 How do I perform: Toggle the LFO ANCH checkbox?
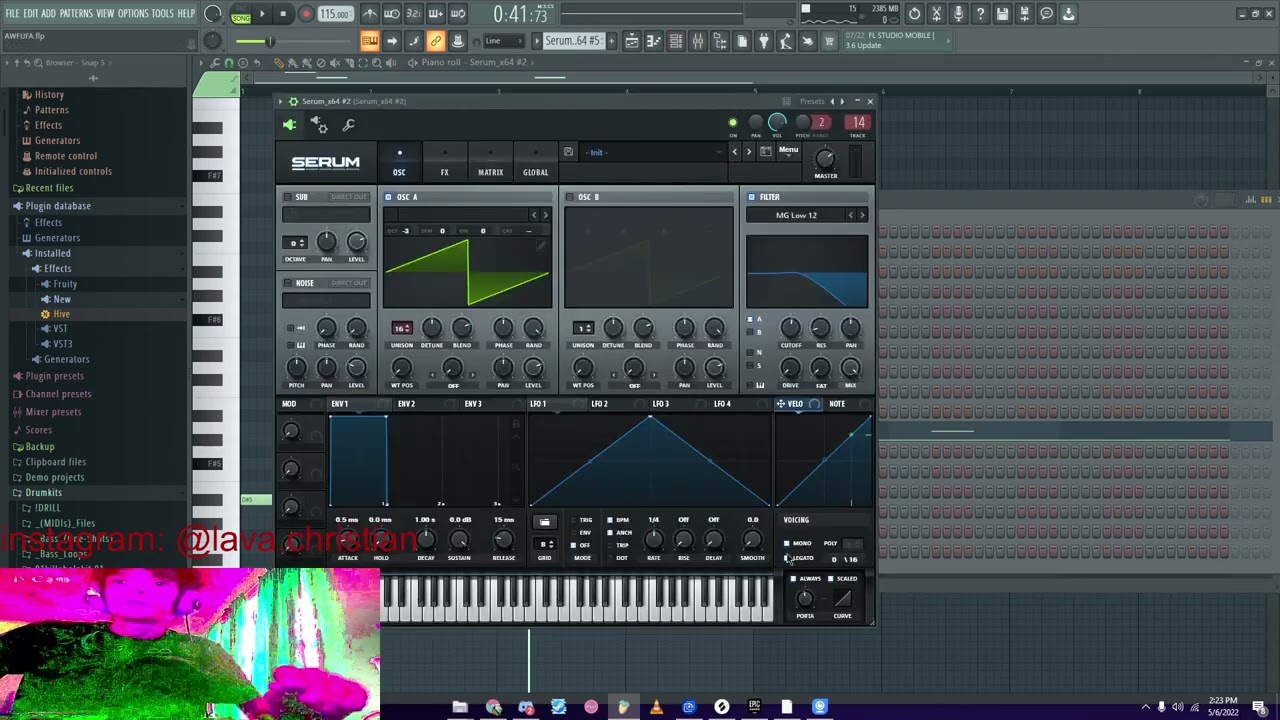click(x=611, y=532)
